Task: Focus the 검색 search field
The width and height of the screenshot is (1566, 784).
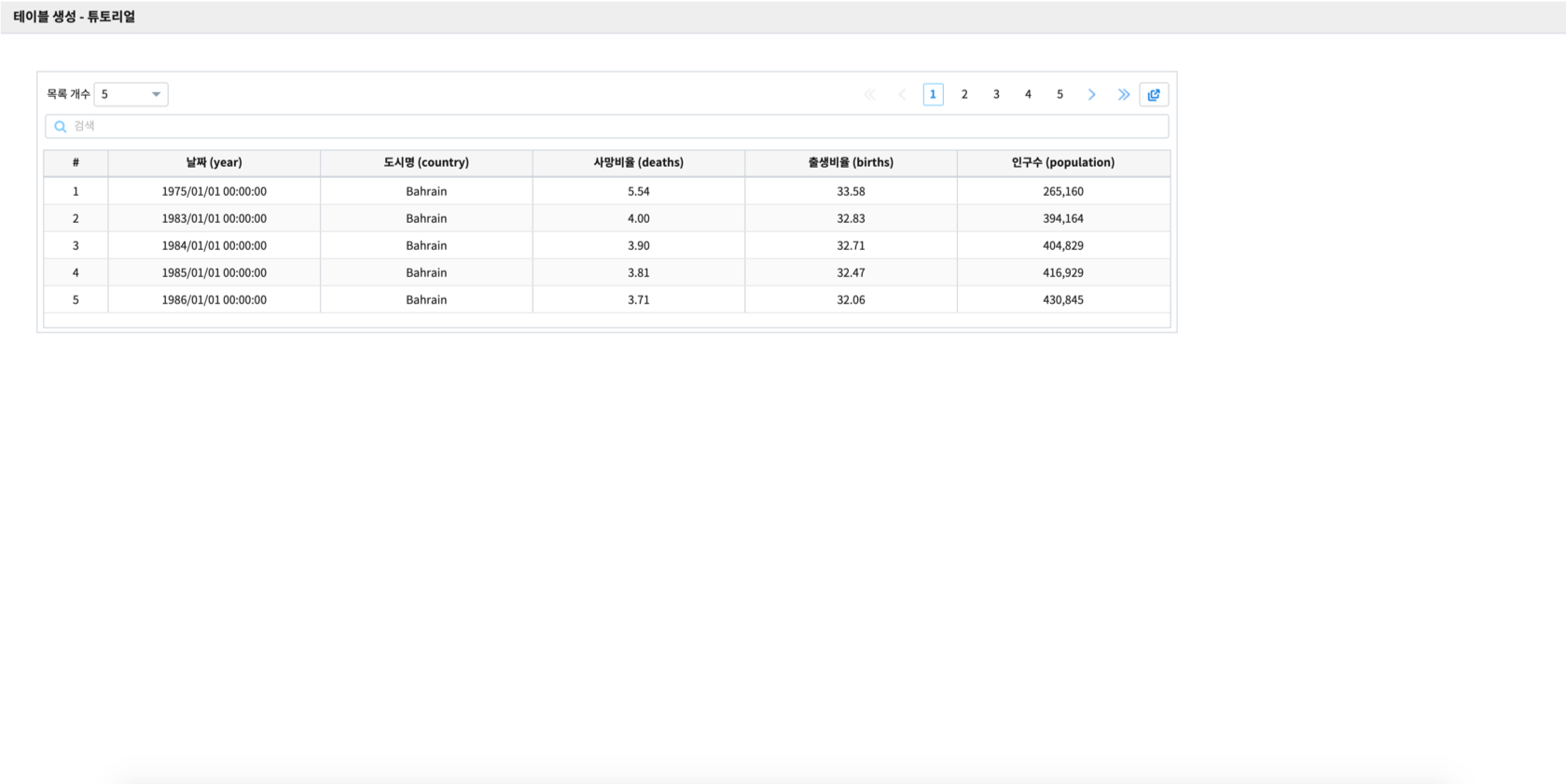Action: (607, 126)
